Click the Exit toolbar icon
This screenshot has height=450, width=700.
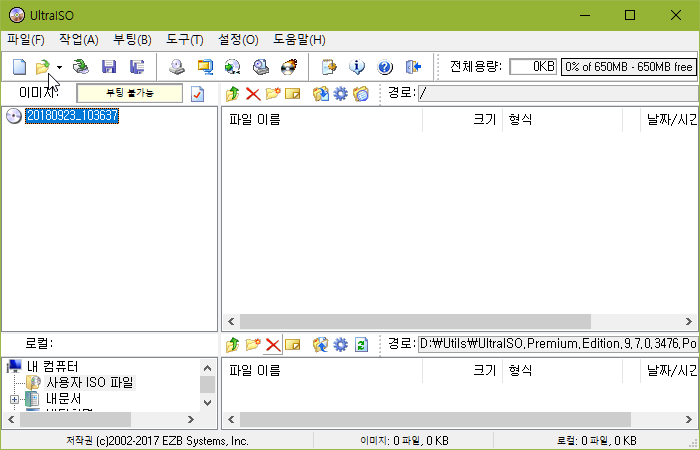coord(413,67)
